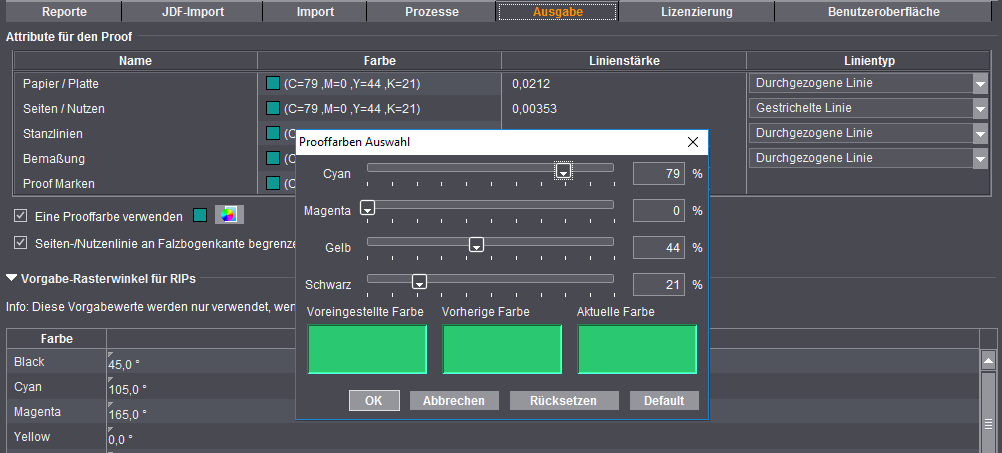Select the Ausgabe tab

point(558,12)
